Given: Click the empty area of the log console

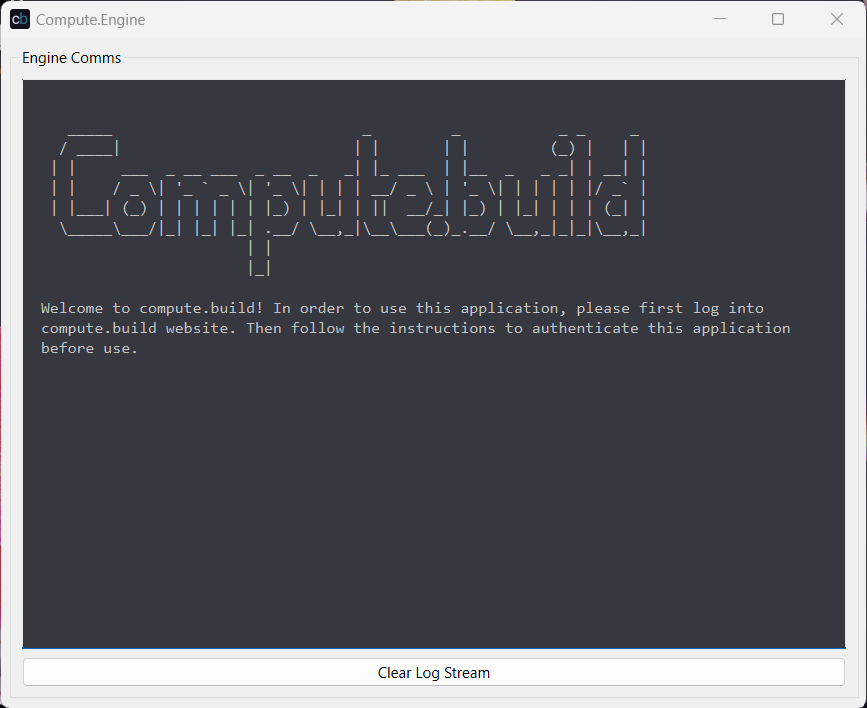Looking at the screenshot, I should pos(433,500).
